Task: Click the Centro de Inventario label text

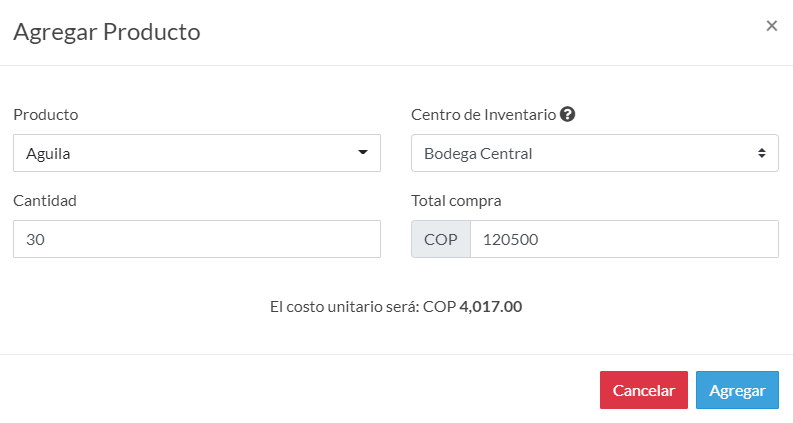Action: point(483,115)
